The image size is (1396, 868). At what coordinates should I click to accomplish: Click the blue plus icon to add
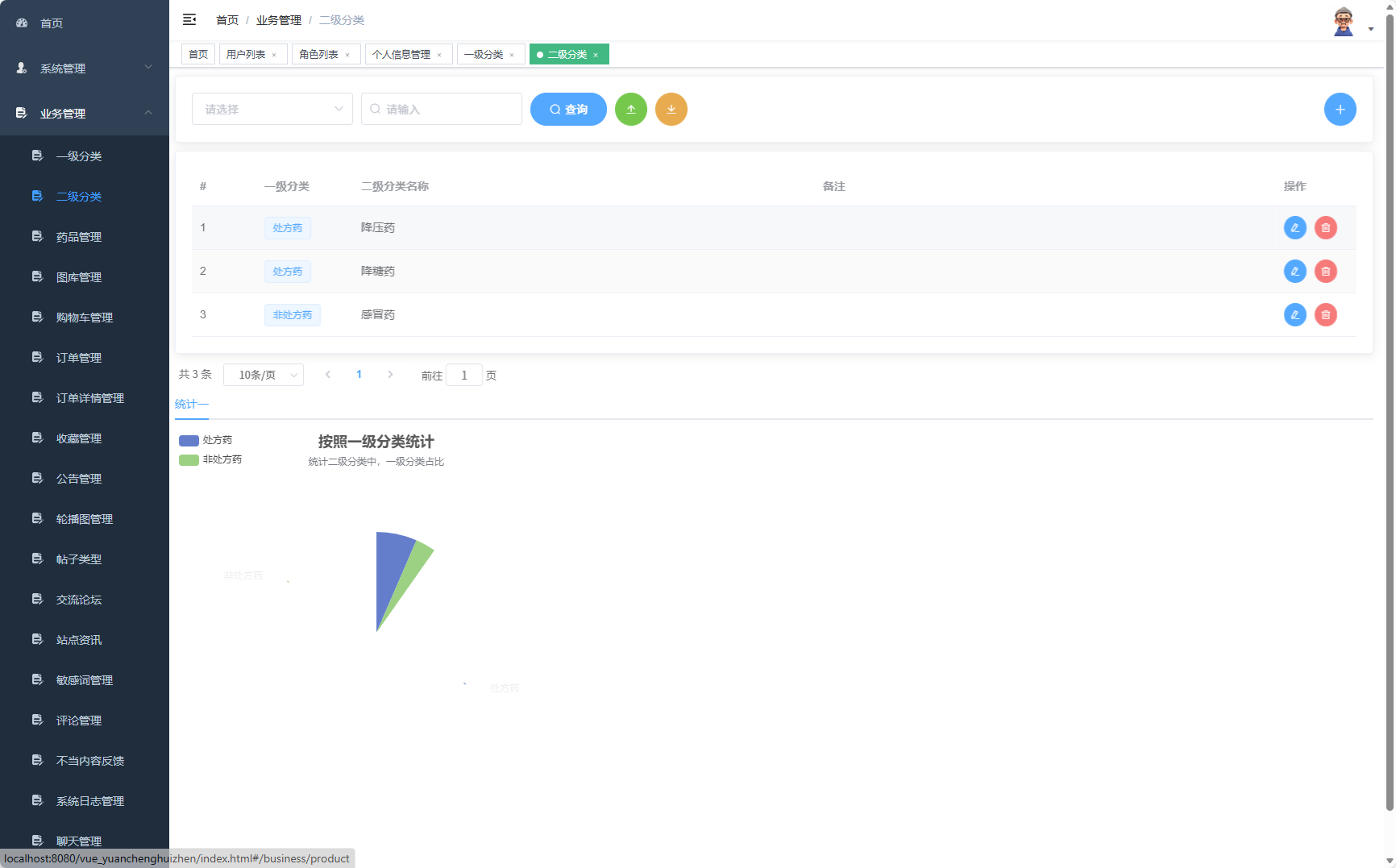1340,109
